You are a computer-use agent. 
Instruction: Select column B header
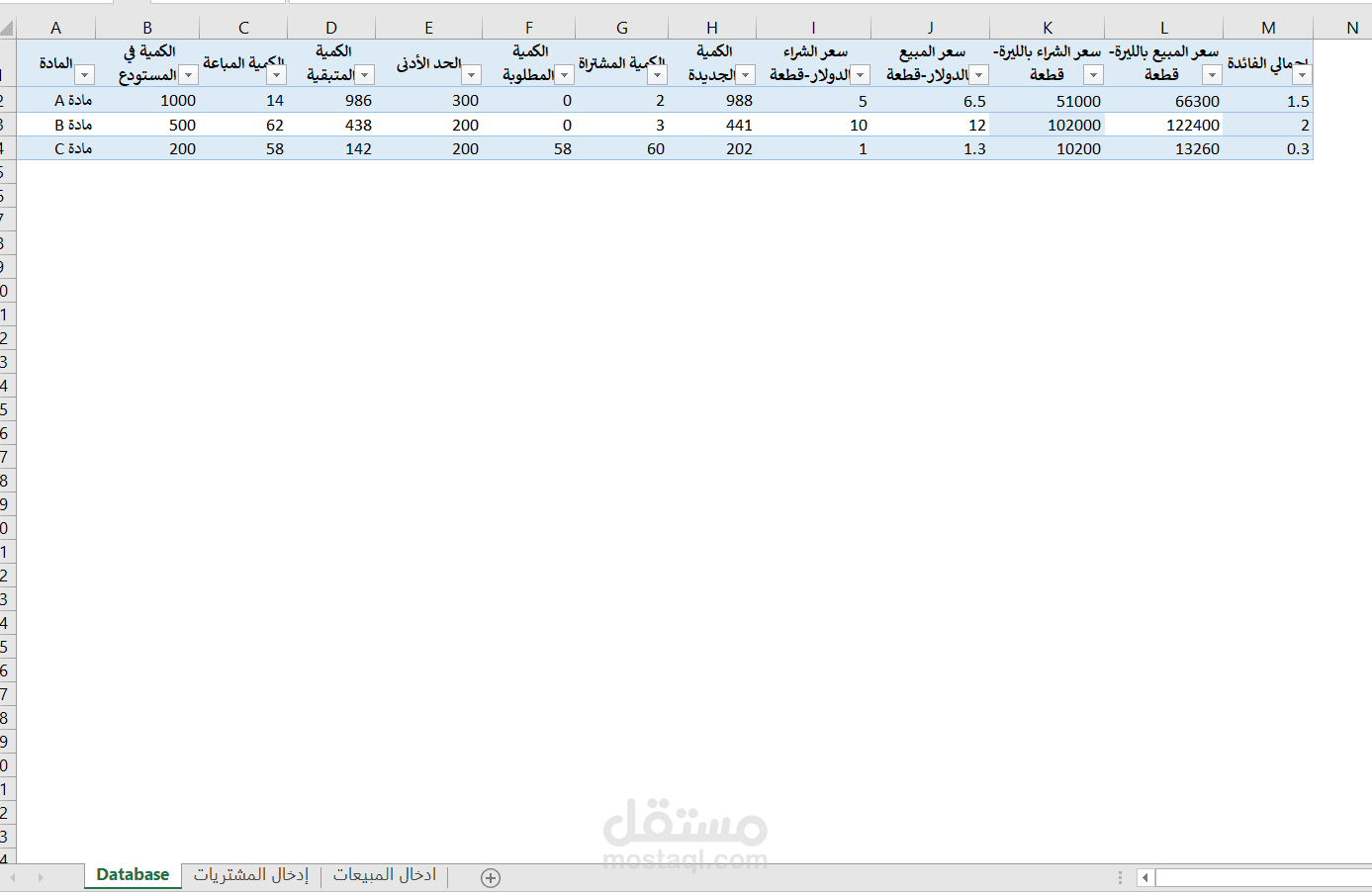click(x=147, y=28)
